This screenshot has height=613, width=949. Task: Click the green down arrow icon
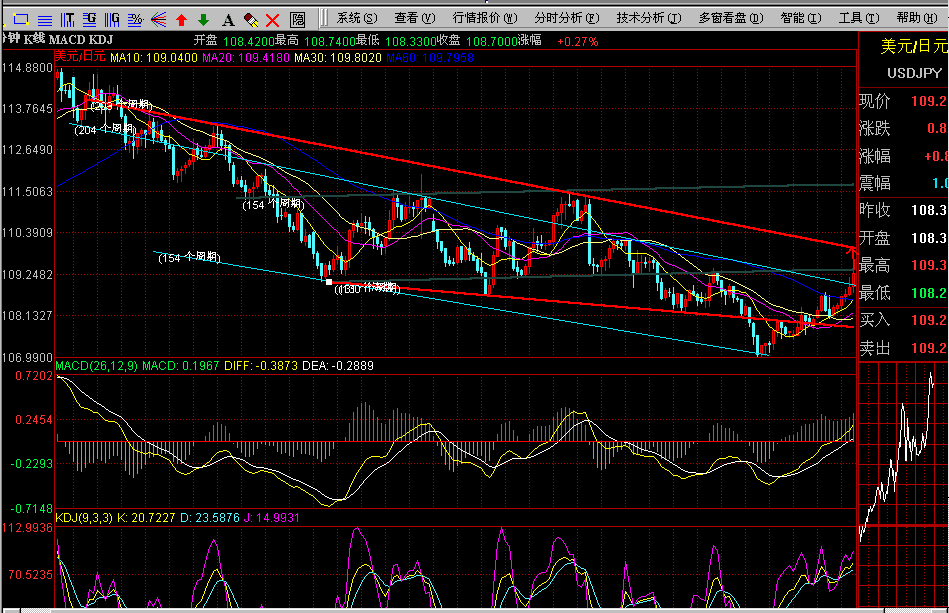[203, 19]
